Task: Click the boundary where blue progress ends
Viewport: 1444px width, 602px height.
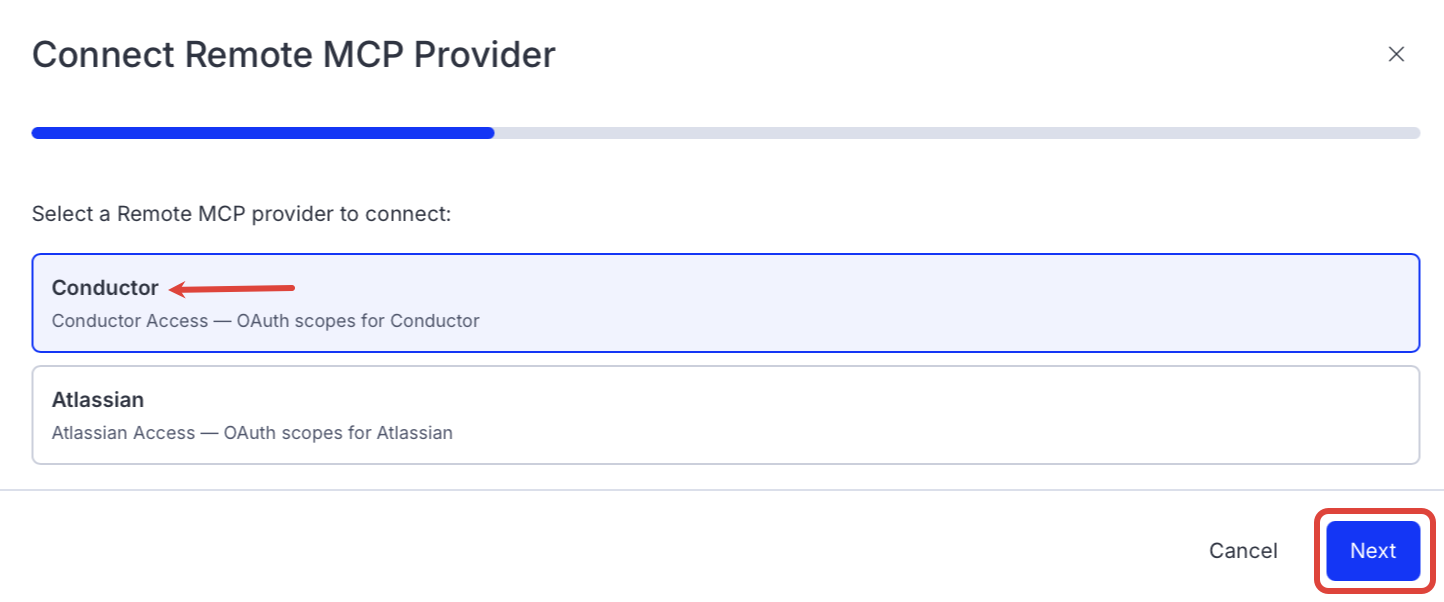Action: coord(493,133)
